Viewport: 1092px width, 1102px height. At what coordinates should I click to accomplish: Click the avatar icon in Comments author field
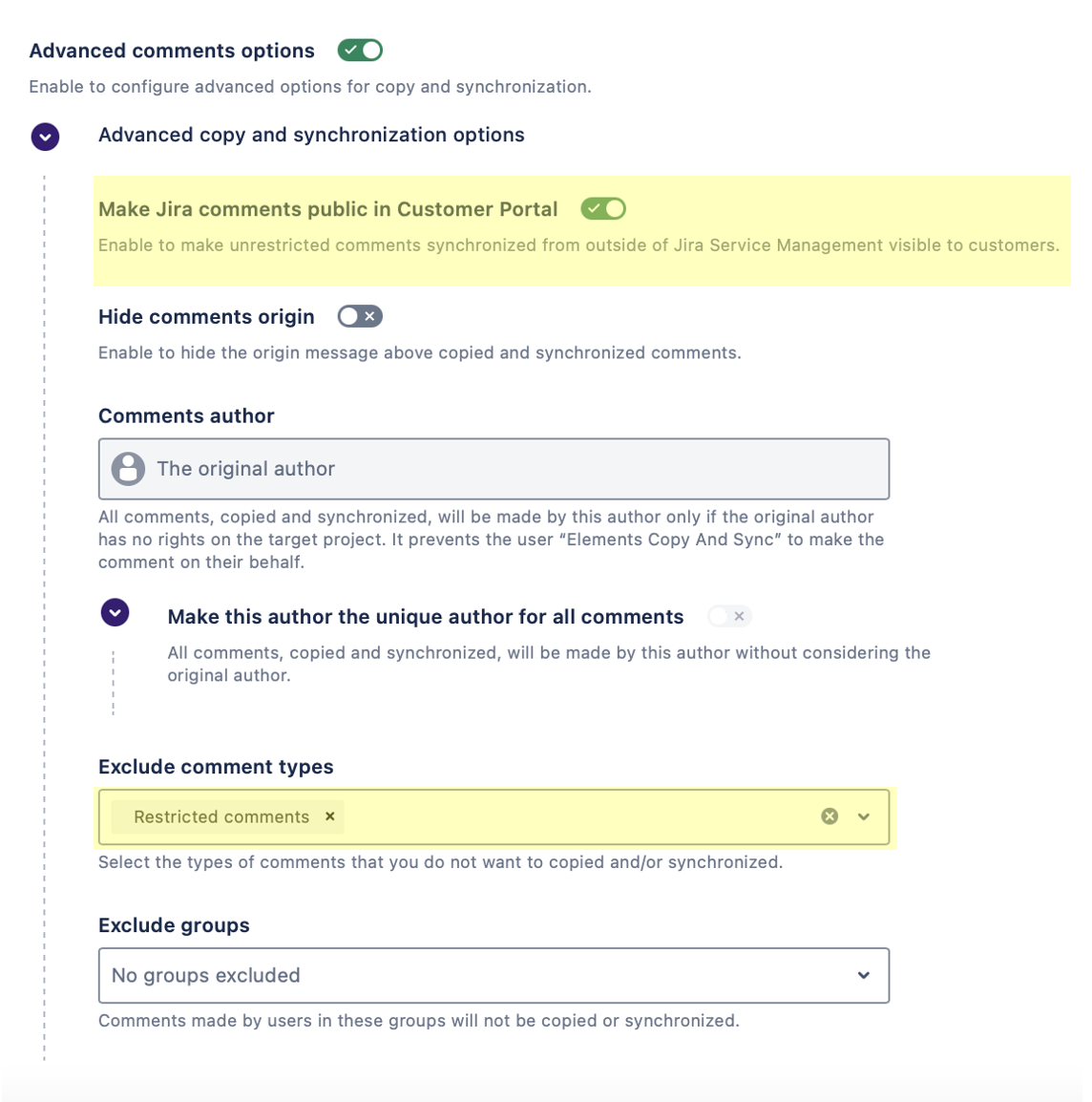tap(129, 469)
